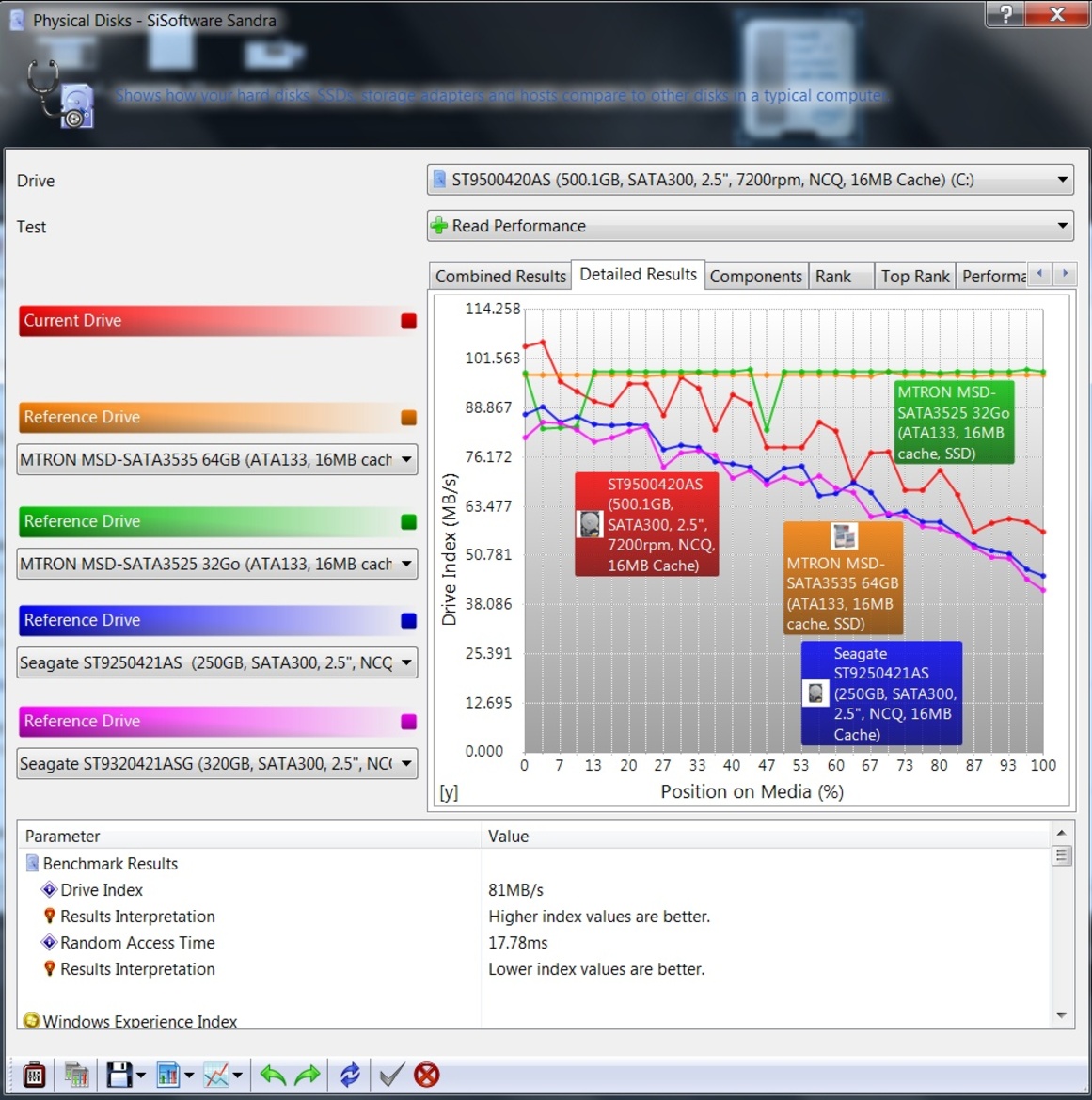This screenshot has width=1092, height=1100.
Task: Open the save icon's dropdown arrow
Action: [x=141, y=1075]
